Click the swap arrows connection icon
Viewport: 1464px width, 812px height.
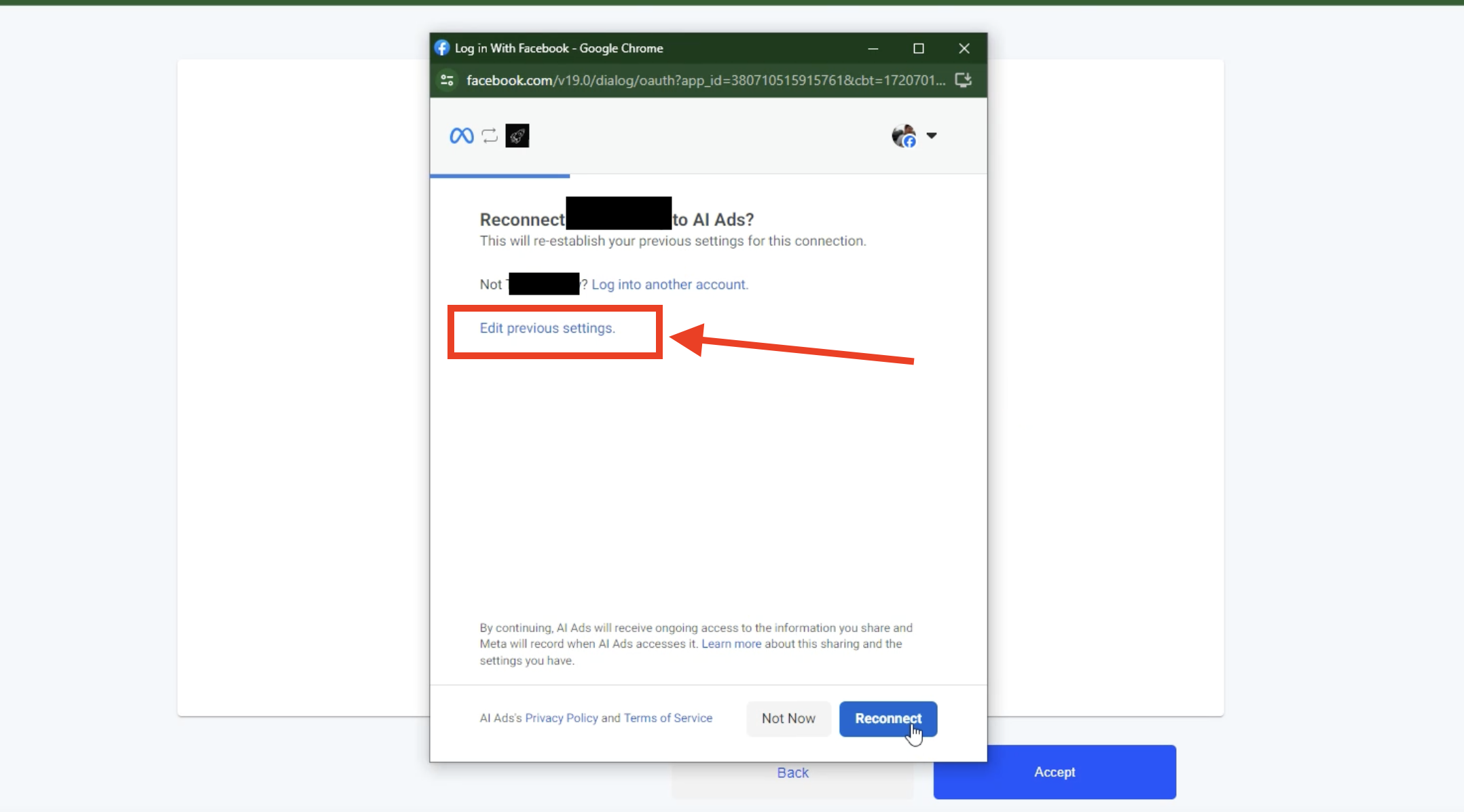[x=490, y=136]
